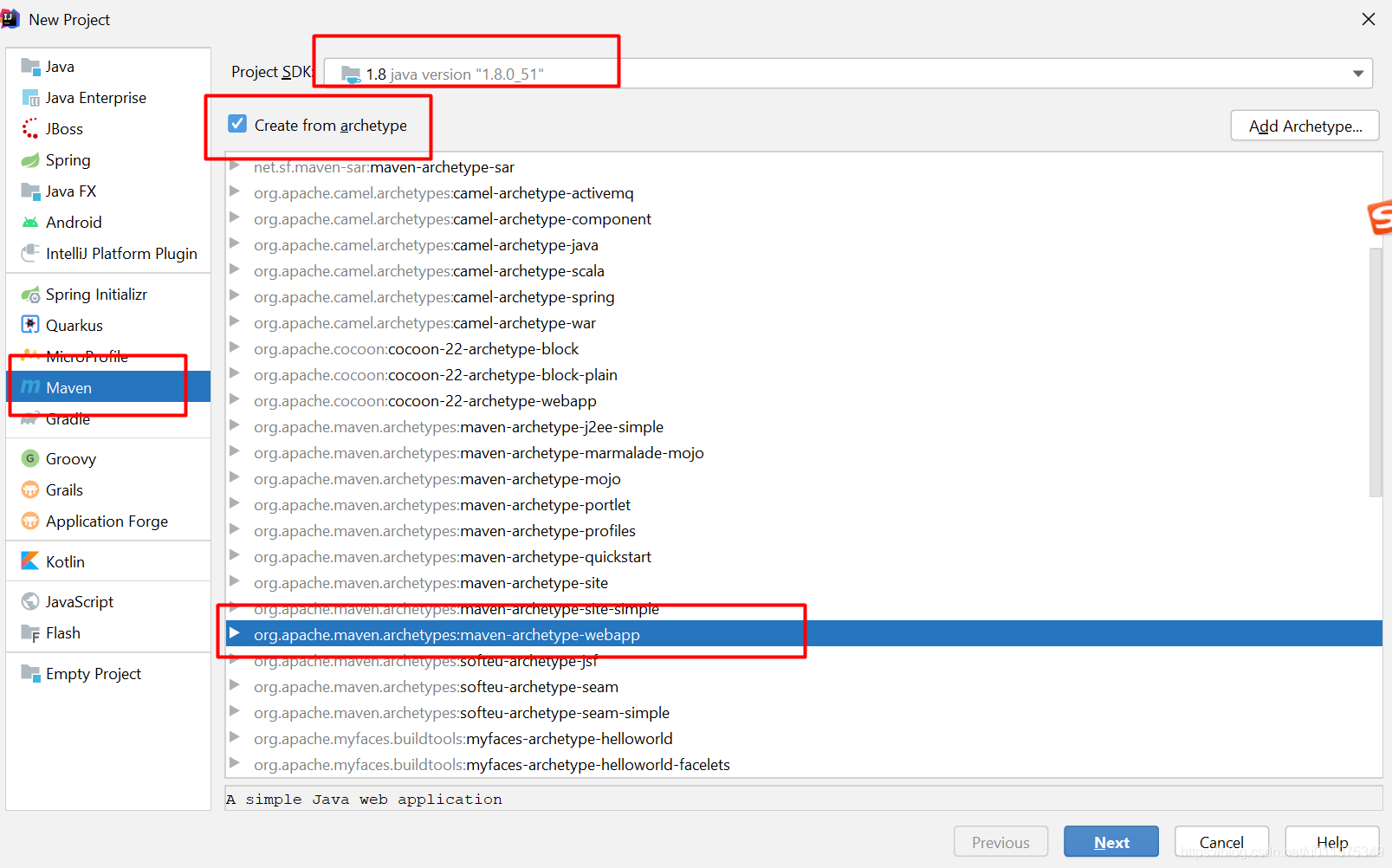Image resolution: width=1392 pixels, height=868 pixels.
Task: Click the Flash folder icon
Action: coord(30,633)
